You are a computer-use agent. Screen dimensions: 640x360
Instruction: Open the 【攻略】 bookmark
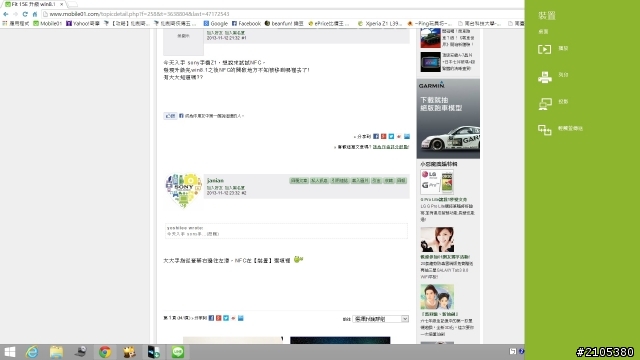[x=127, y=24]
